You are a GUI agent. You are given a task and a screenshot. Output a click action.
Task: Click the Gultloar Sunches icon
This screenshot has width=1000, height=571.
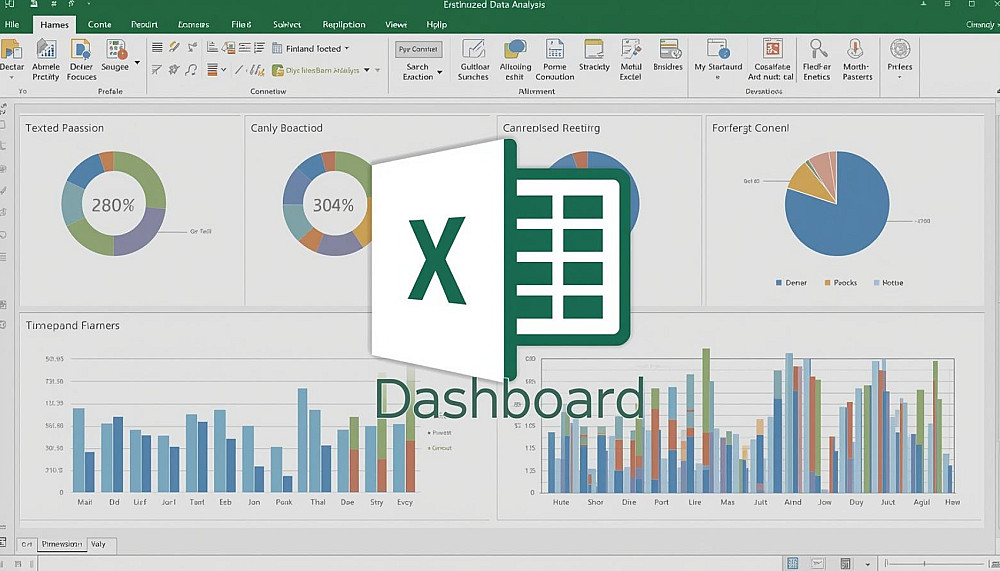(473, 49)
